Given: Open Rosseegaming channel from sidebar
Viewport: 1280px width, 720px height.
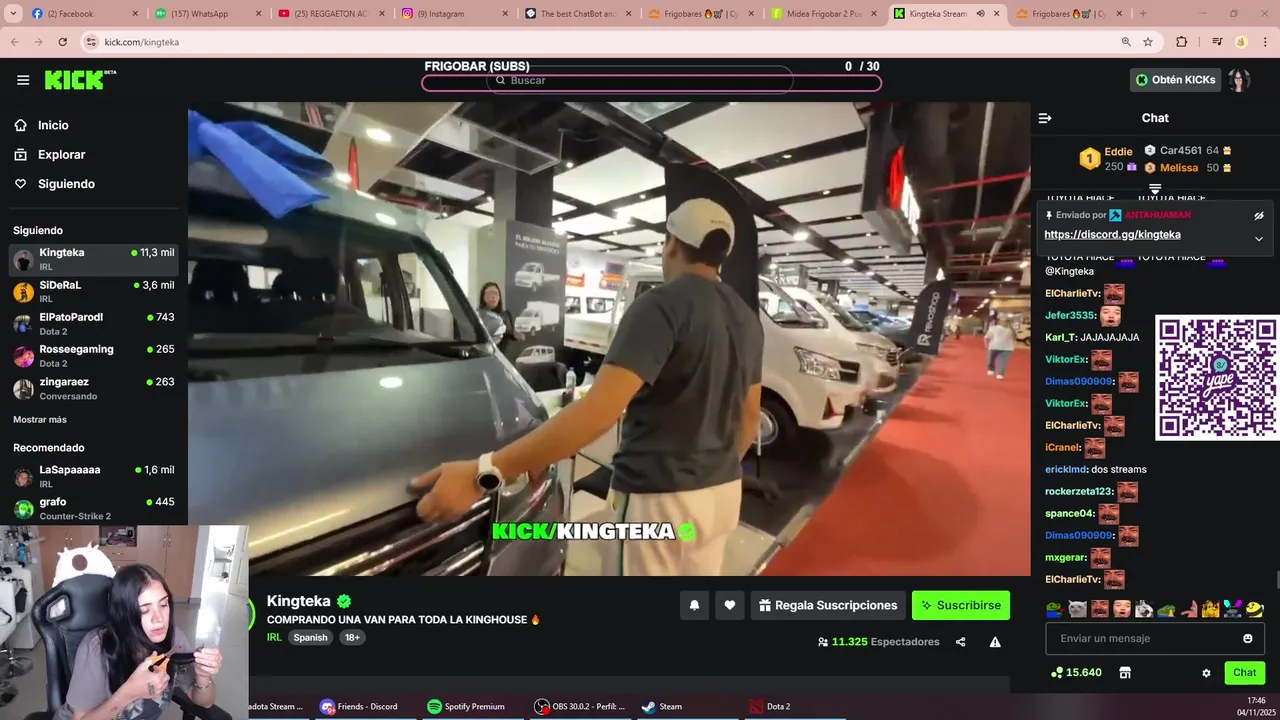Looking at the screenshot, I should coord(94,355).
